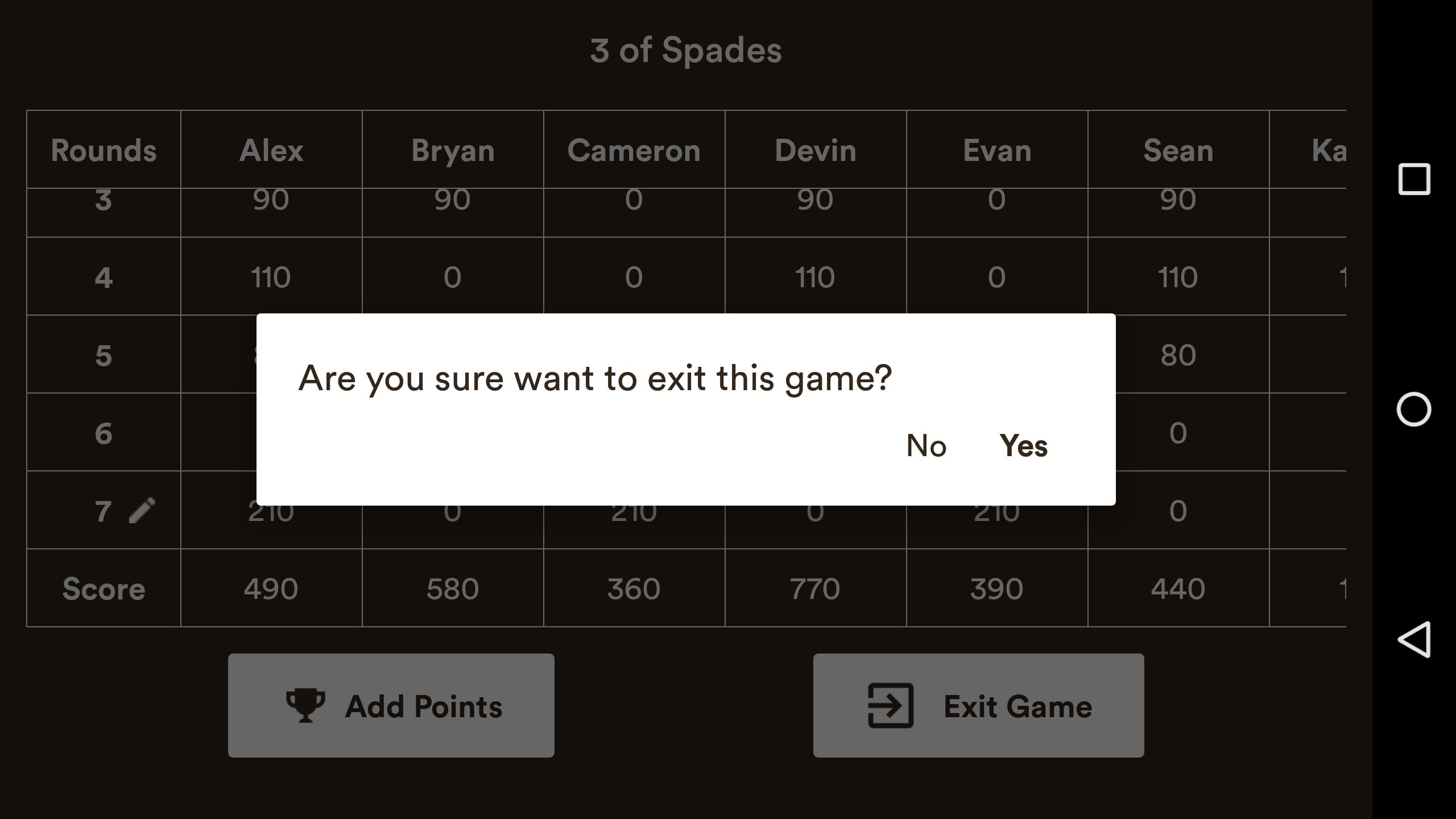Tap the Add Points button label

click(424, 706)
